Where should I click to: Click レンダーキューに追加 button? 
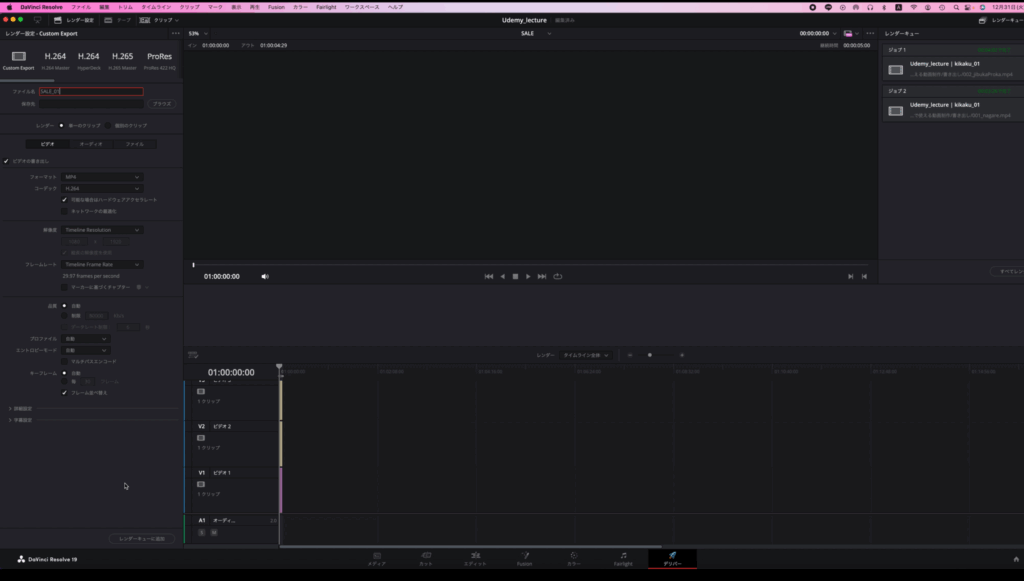click(x=142, y=539)
